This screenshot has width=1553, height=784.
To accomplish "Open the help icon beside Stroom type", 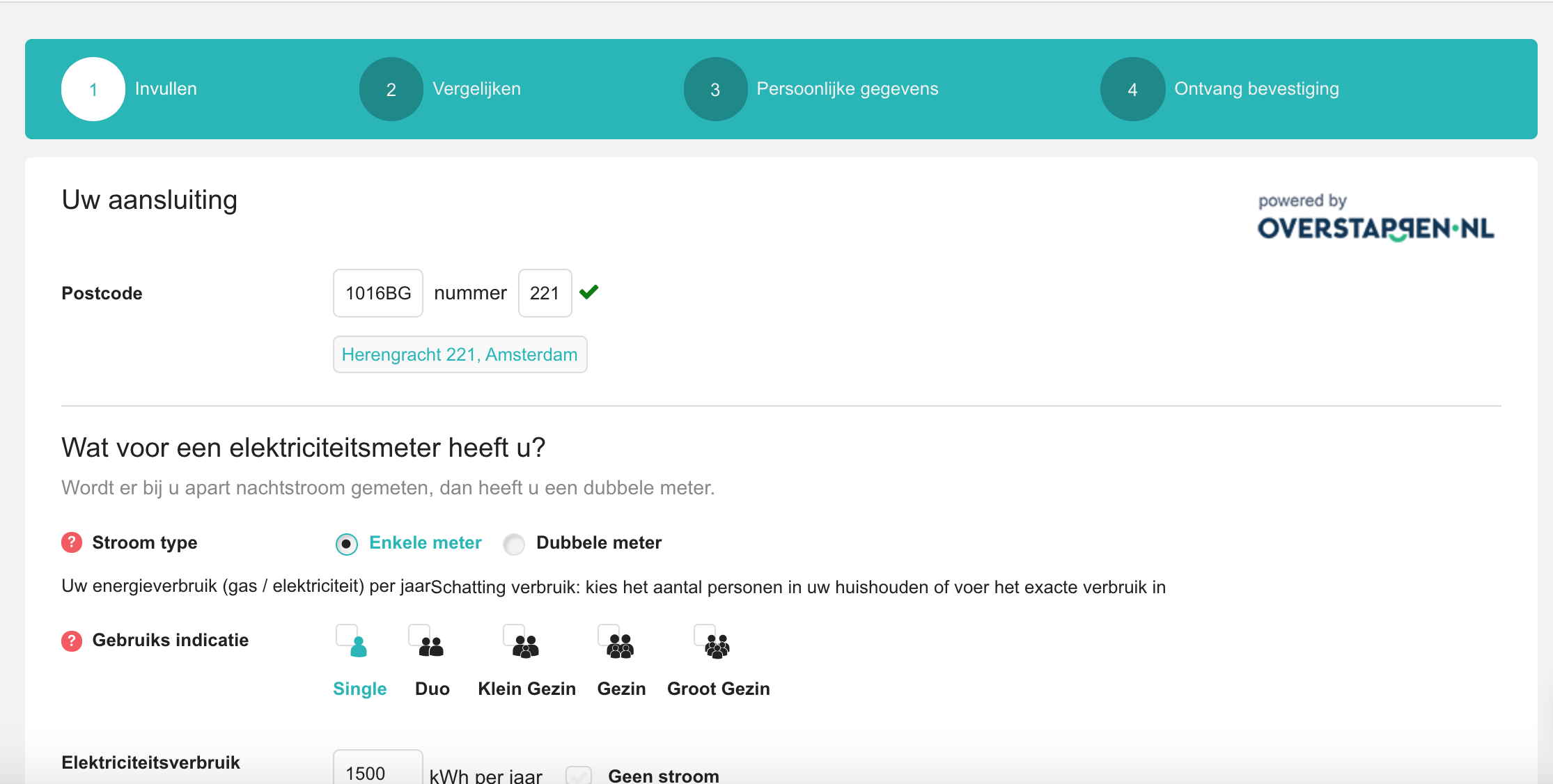I will (72, 542).
